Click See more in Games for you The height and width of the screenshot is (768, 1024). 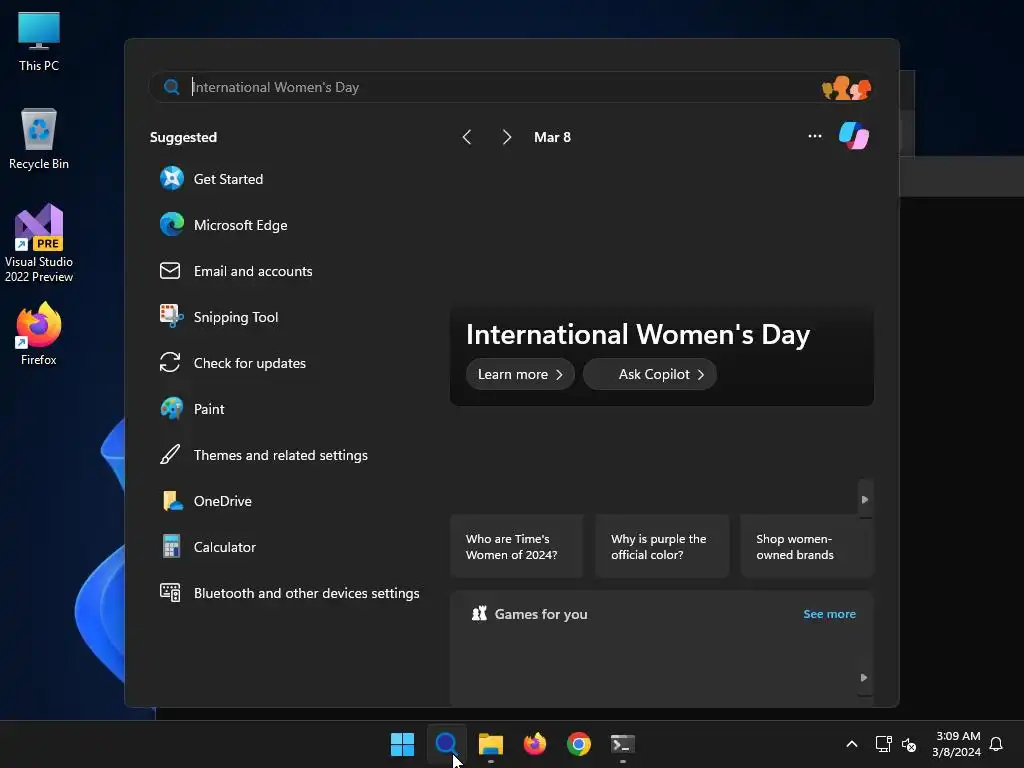tap(829, 614)
